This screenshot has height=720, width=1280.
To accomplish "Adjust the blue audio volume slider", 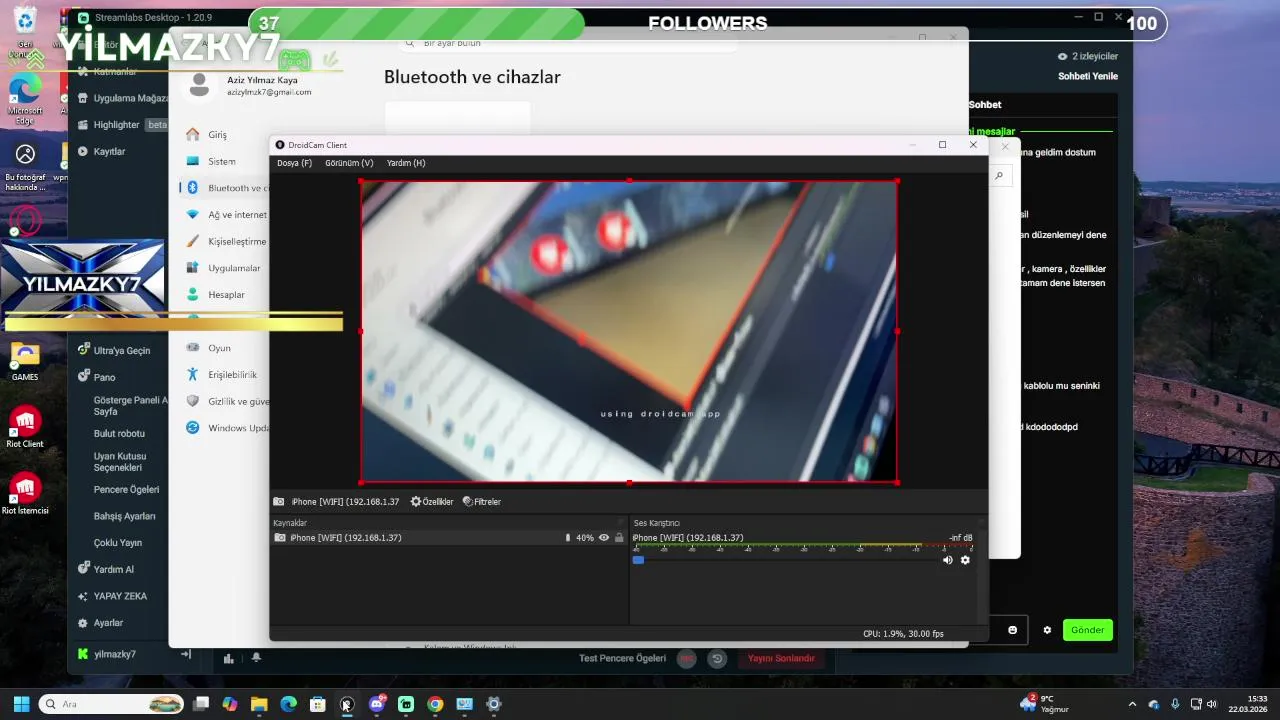I will (x=638, y=560).
